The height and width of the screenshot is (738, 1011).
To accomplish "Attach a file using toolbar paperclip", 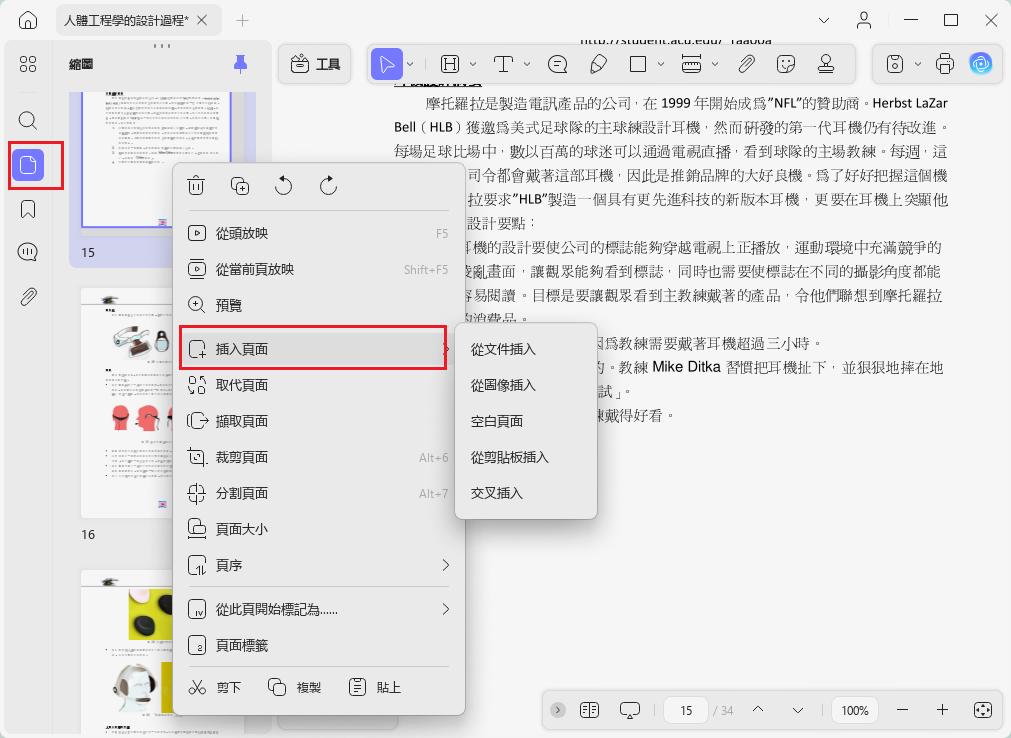I will click(746, 64).
